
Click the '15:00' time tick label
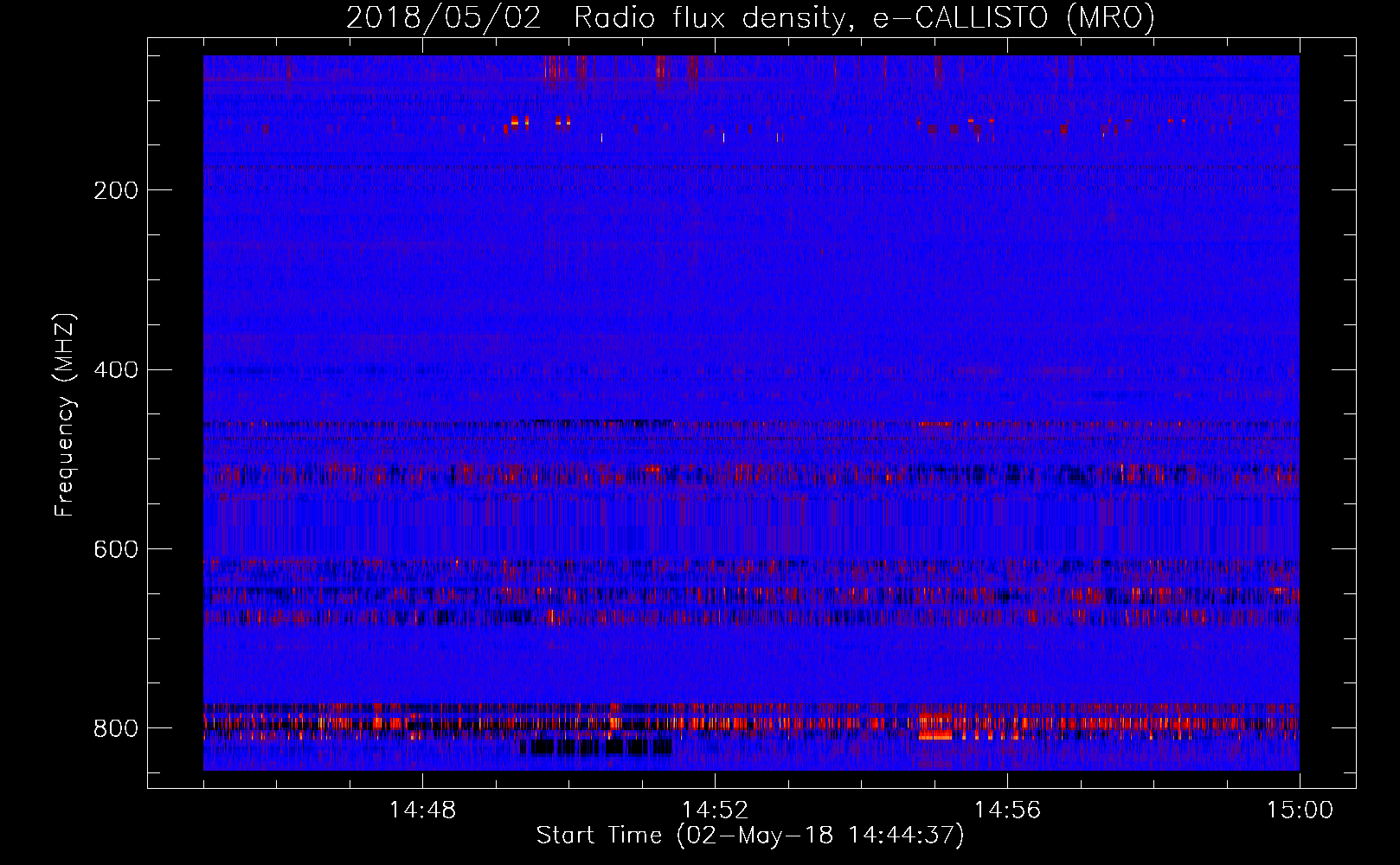tap(1300, 811)
